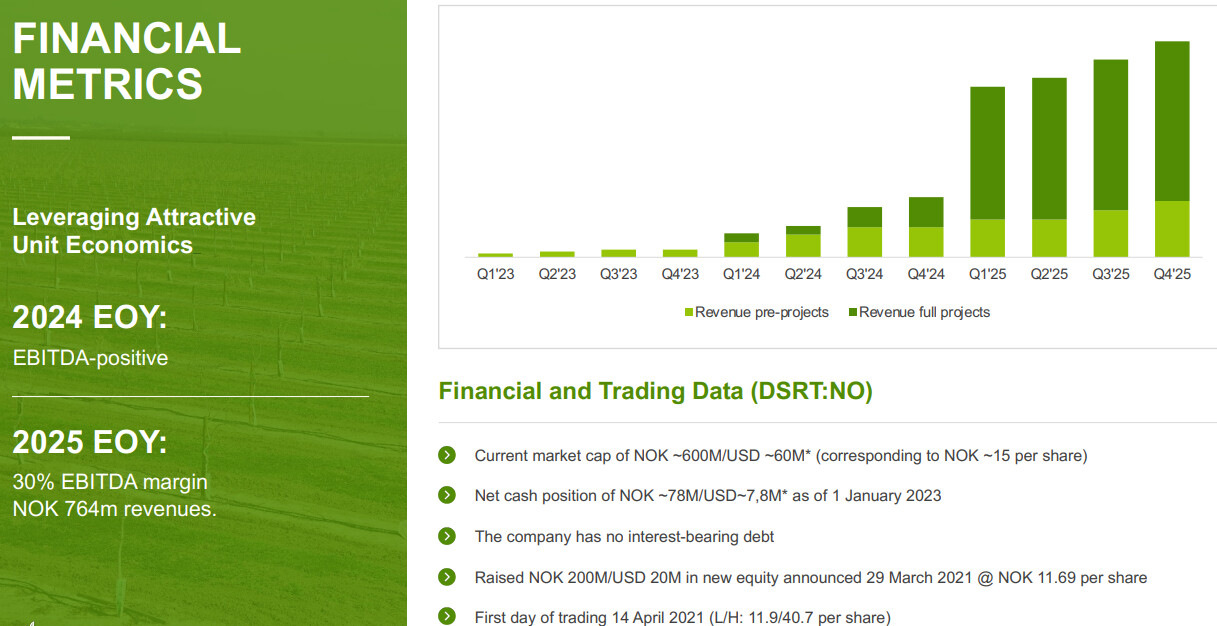Click the dark green segment of Q1'25 bar
This screenshot has width=1217, height=626.
click(988, 153)
